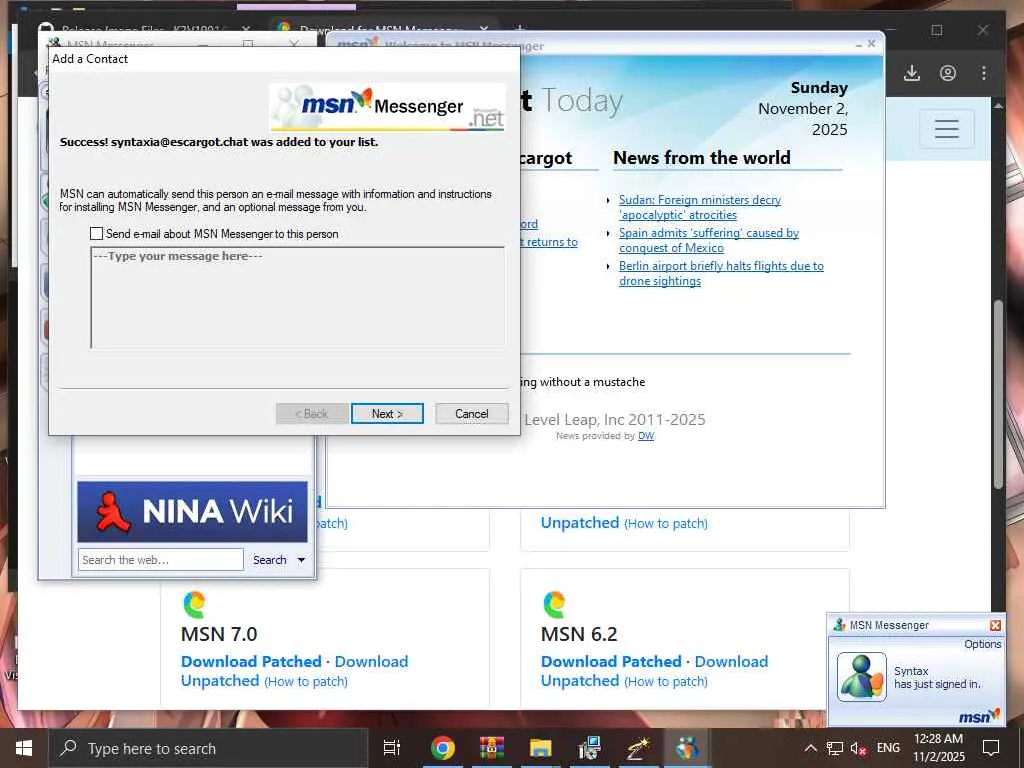1024x768 pixels.
Task: Close the MSN Today window
Action: tap(871, 44)
